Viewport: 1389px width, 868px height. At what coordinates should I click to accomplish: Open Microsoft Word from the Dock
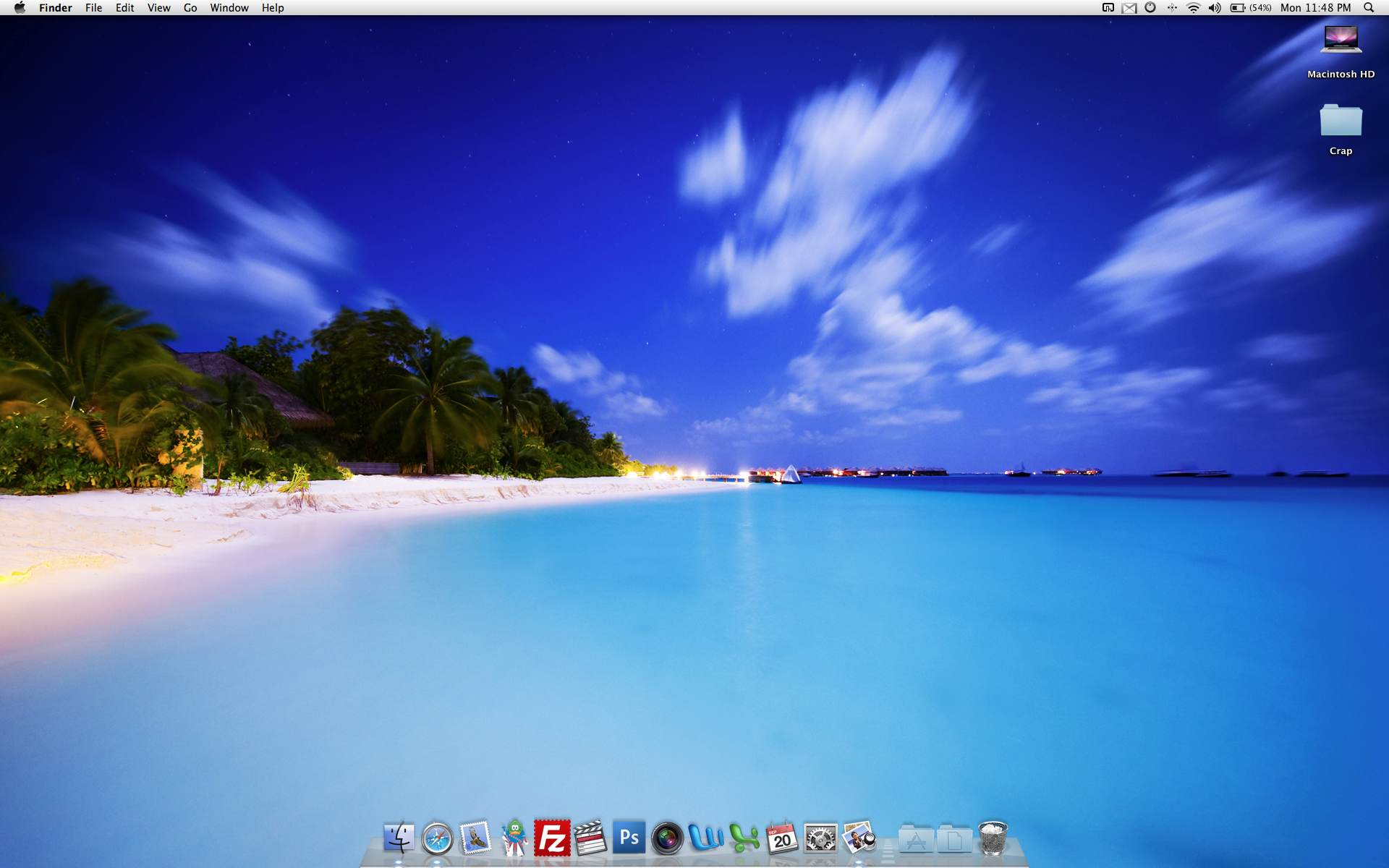(705, 838)
